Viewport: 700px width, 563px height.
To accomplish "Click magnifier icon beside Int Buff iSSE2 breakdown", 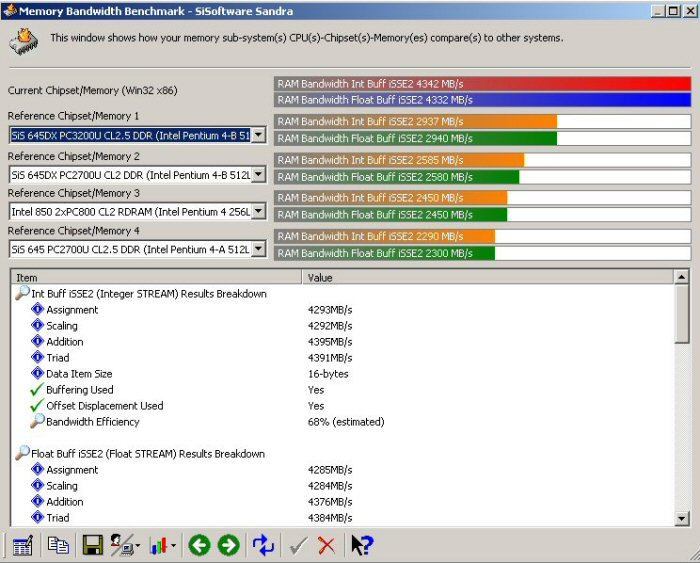I will [x=22, y=293].
